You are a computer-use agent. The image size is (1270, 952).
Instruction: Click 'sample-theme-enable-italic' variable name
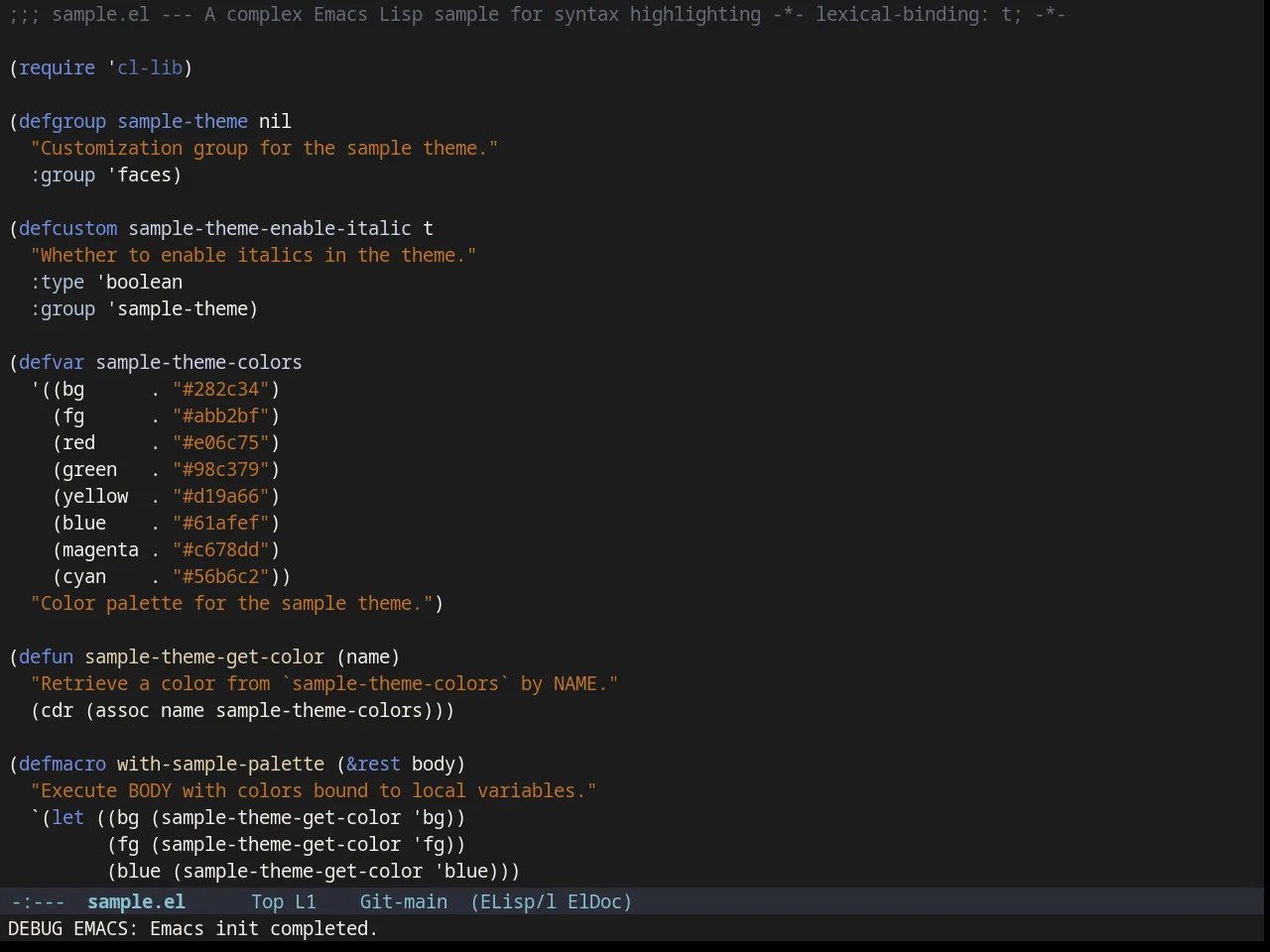coord(270,228)
